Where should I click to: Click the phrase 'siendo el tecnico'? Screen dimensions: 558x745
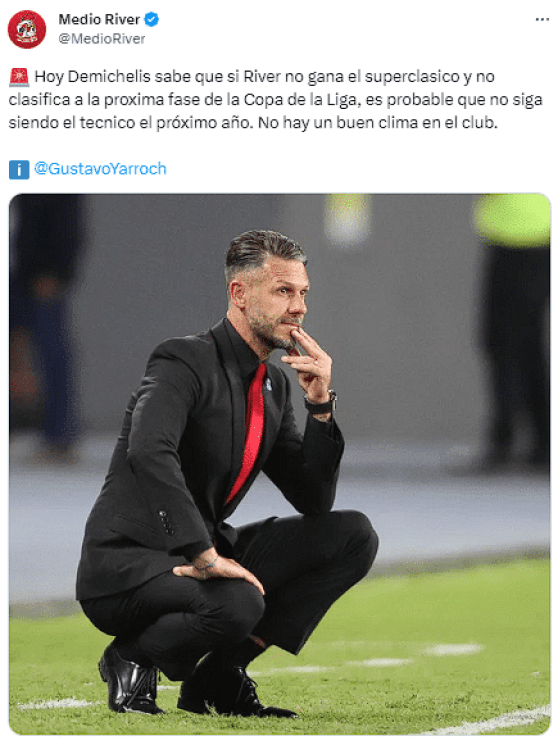tap(72, 123)
